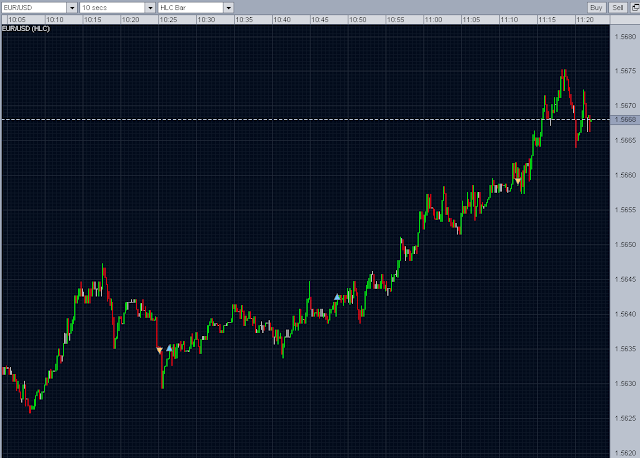Viewport: 640px width, 458px height.
Task: Click the 10:40 time axis label
Action: (282, 20)
